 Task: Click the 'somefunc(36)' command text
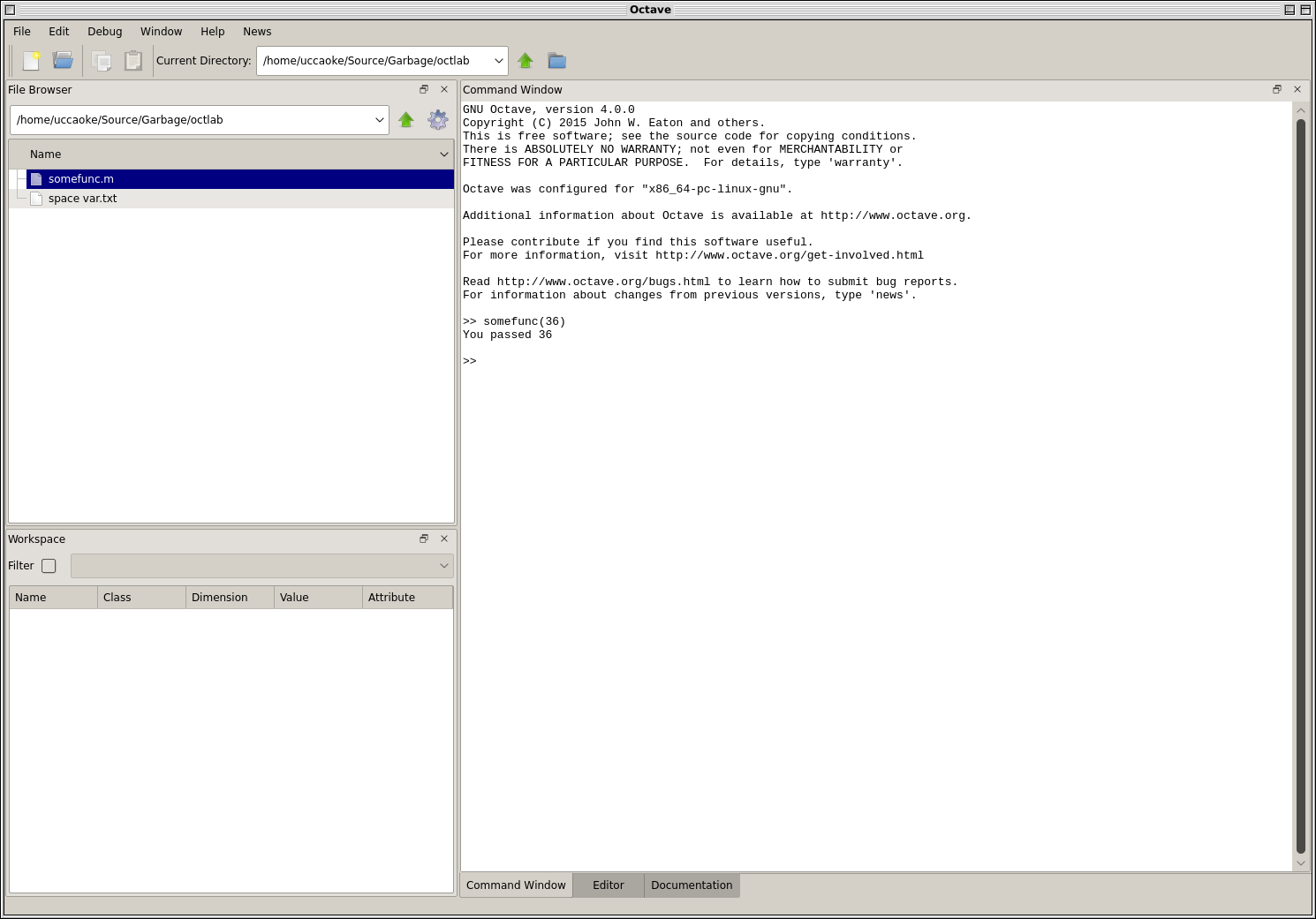pyautogui.click(x=525, y=321)
